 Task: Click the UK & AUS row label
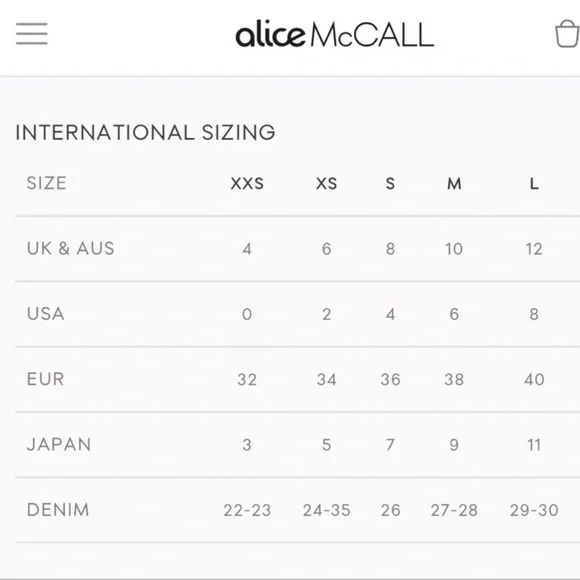click(71, 248)
